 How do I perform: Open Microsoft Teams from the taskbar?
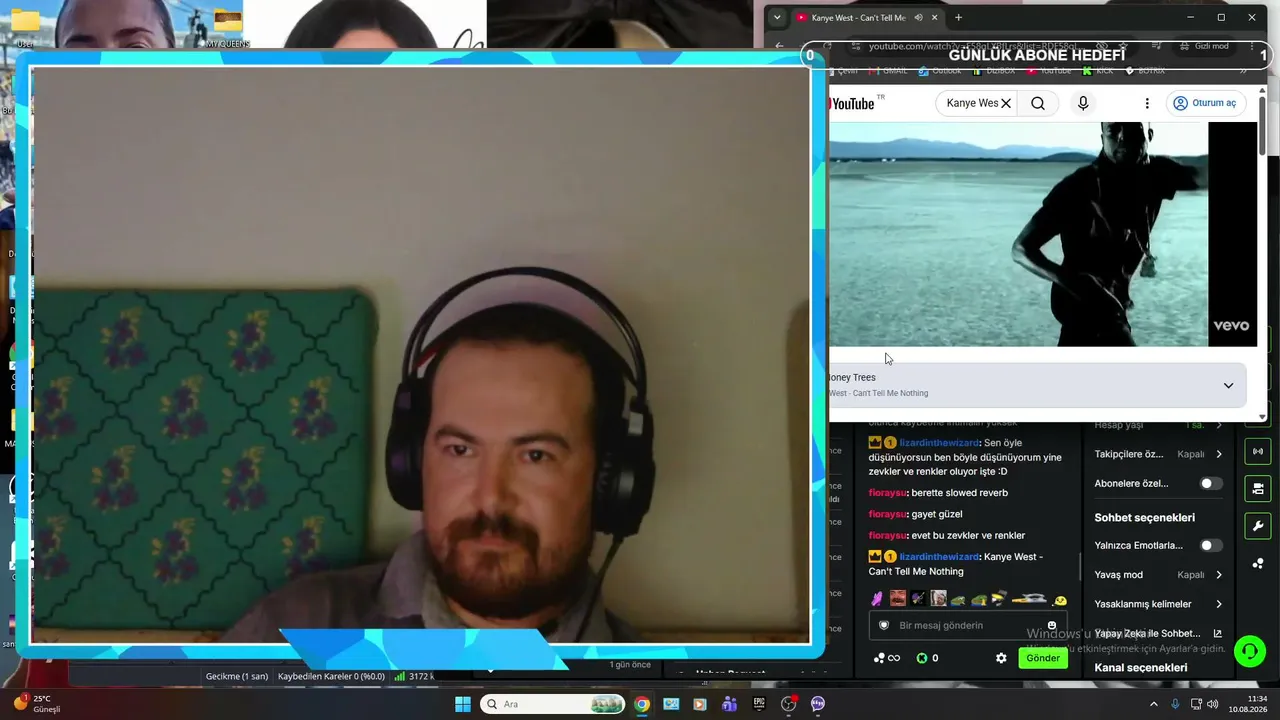coord(729,704)
